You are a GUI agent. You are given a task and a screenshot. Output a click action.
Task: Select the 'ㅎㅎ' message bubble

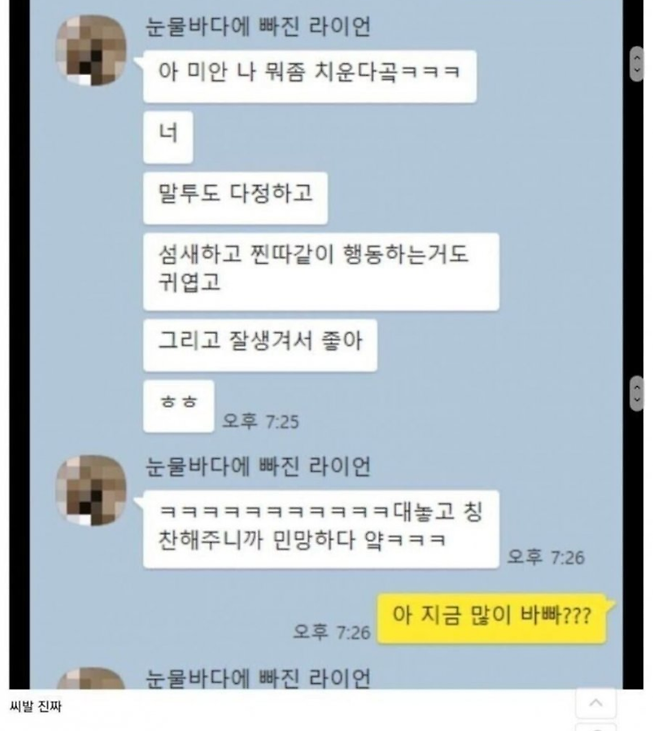pyautogui.click(x=179, y=406)
